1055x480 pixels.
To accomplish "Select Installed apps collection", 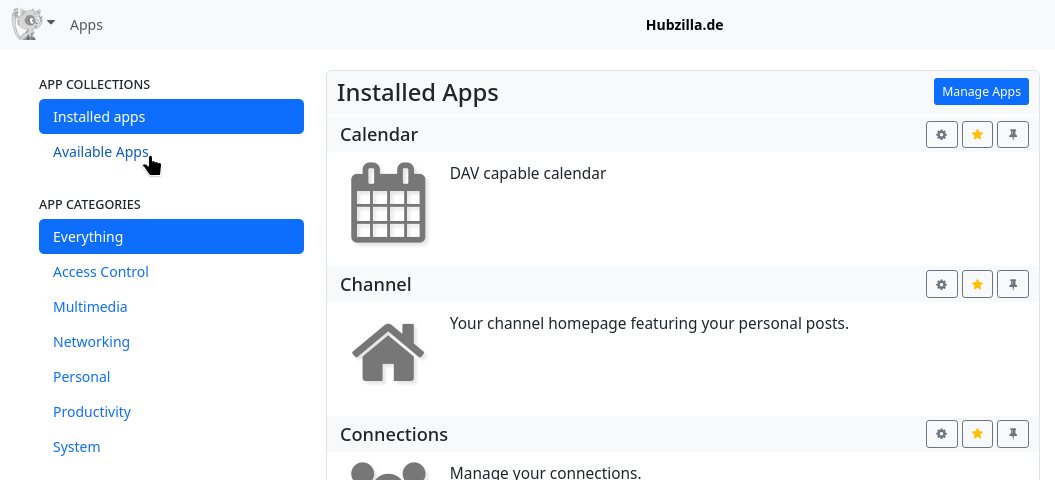I will point(171,117).
